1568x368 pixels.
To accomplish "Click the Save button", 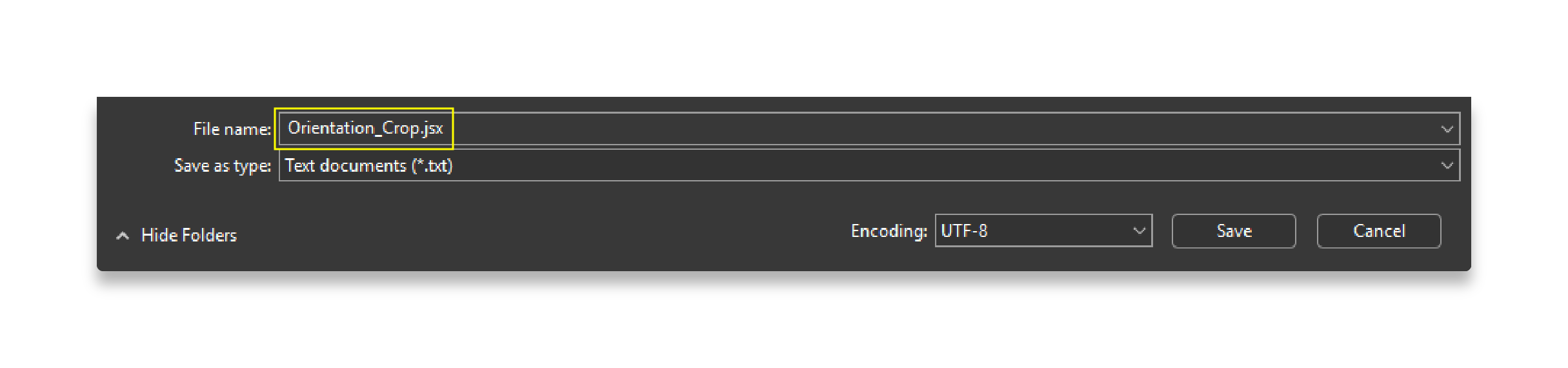I will (1233, 231).
